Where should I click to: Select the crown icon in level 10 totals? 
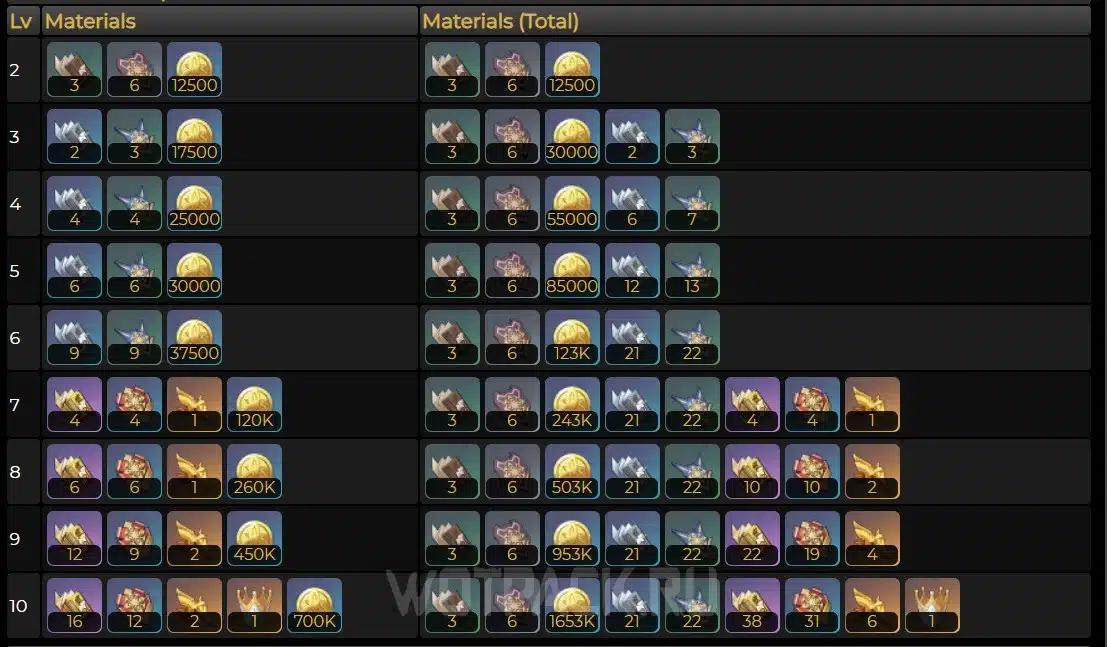click(x=932, y=605)
